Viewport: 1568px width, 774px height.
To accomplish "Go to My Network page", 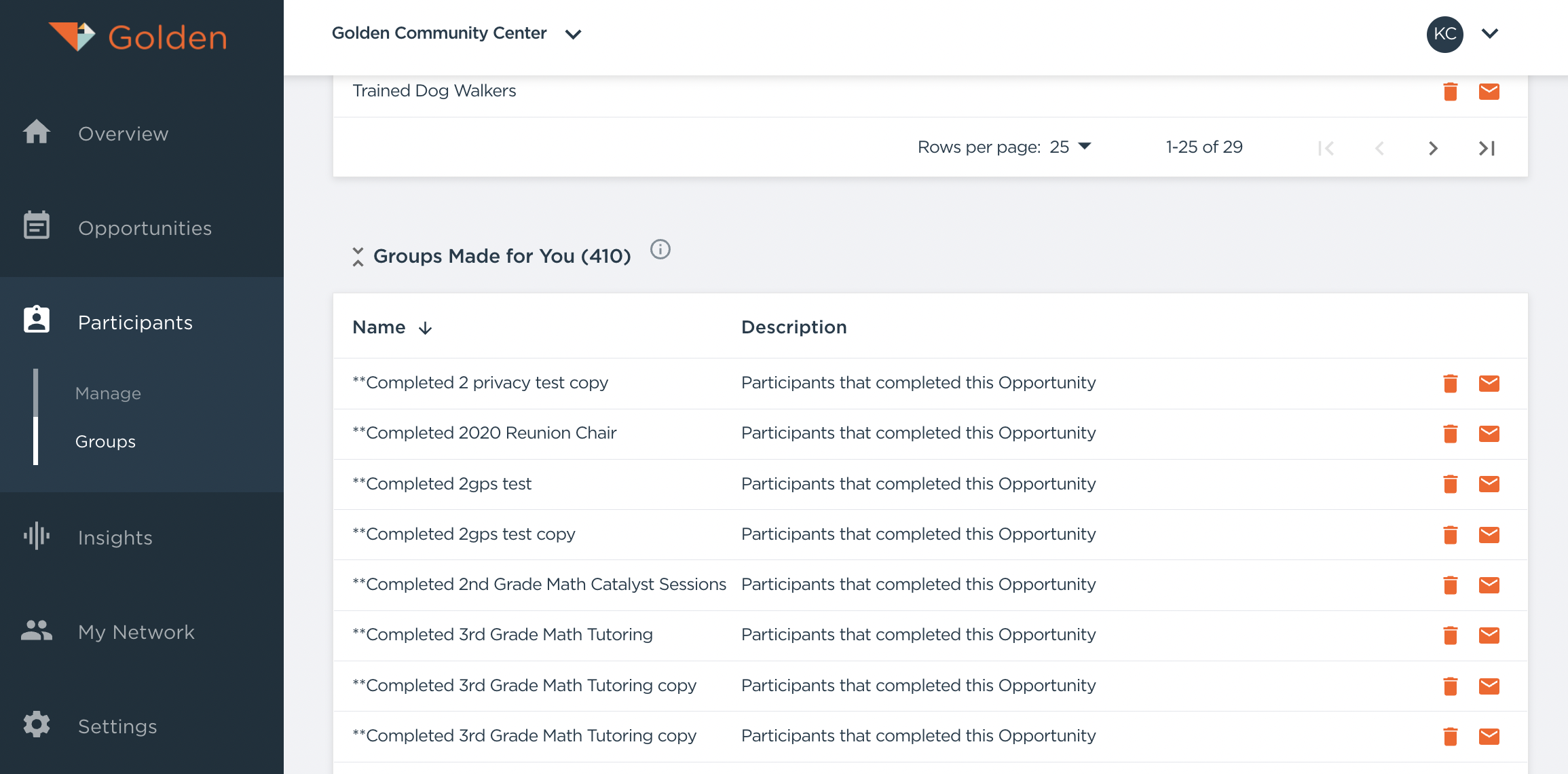I will coord(136,632).
